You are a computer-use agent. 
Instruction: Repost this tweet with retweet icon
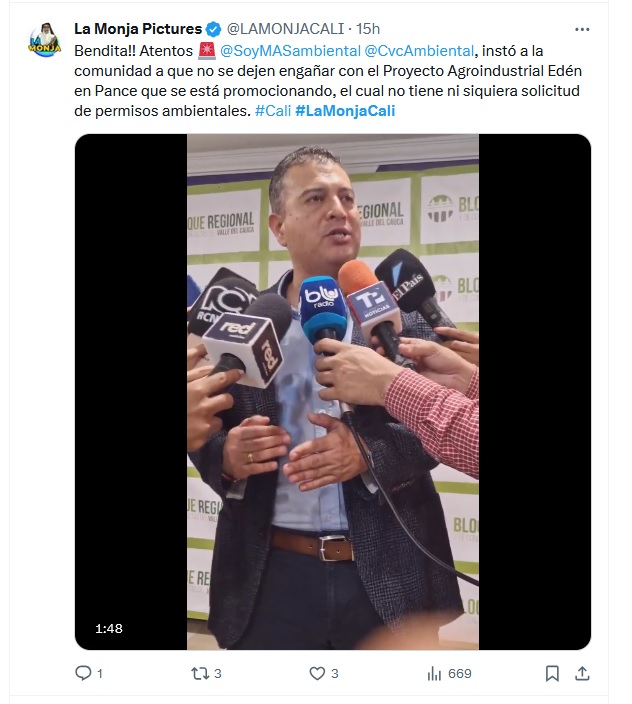coord(200,673)
